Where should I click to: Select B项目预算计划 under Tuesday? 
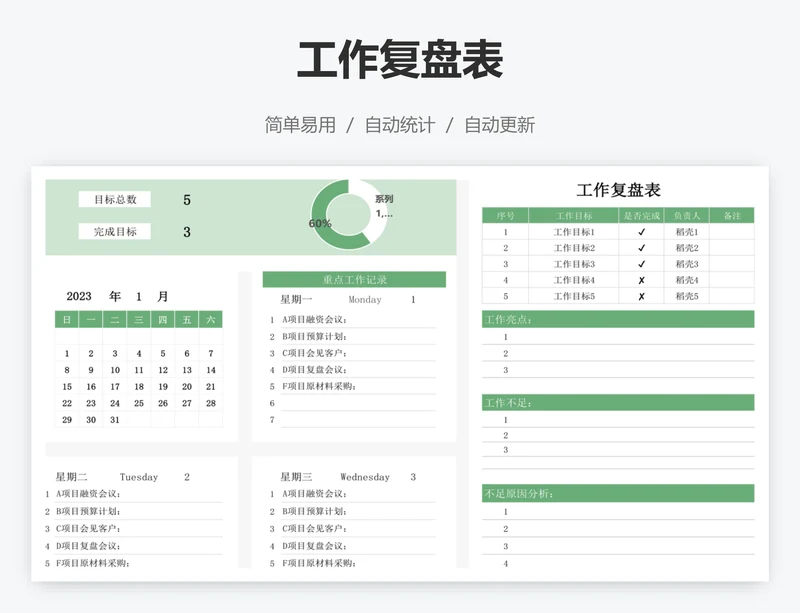(88, 511)
